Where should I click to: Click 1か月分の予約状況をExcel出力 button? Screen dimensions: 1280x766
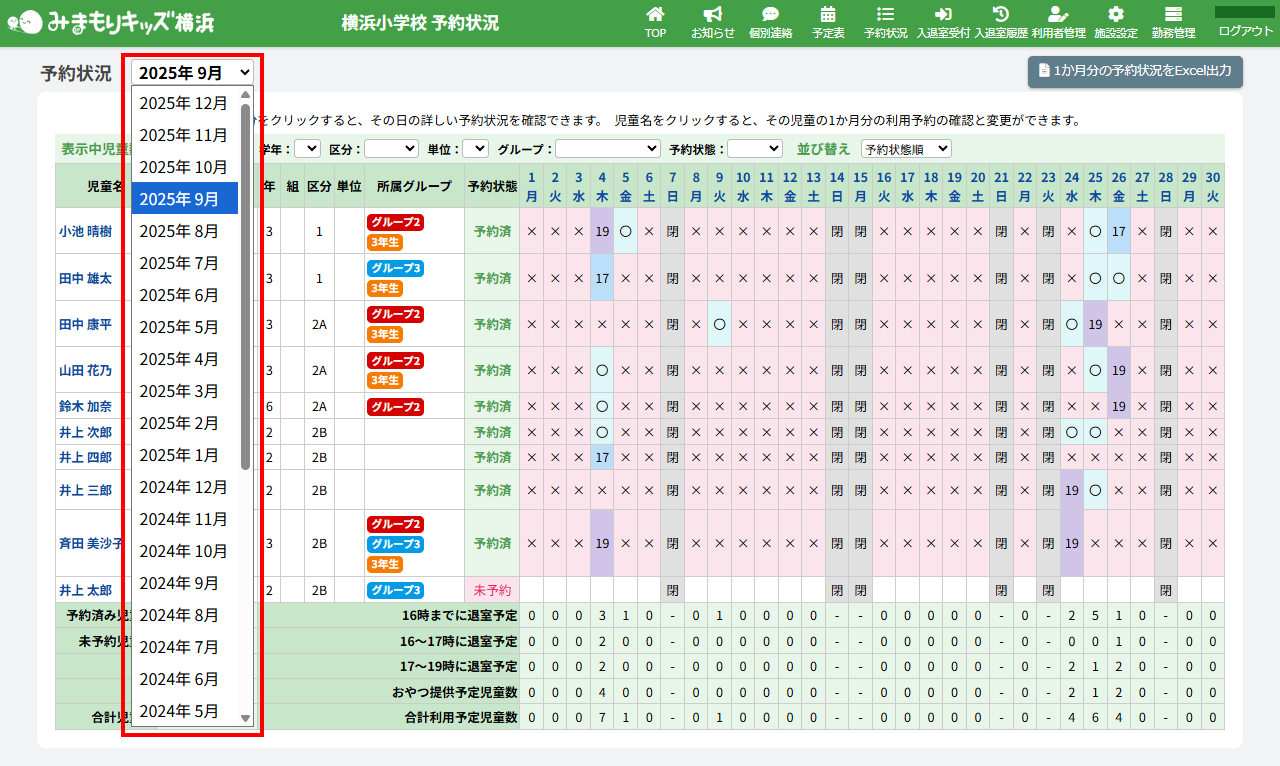point(1135,72)
